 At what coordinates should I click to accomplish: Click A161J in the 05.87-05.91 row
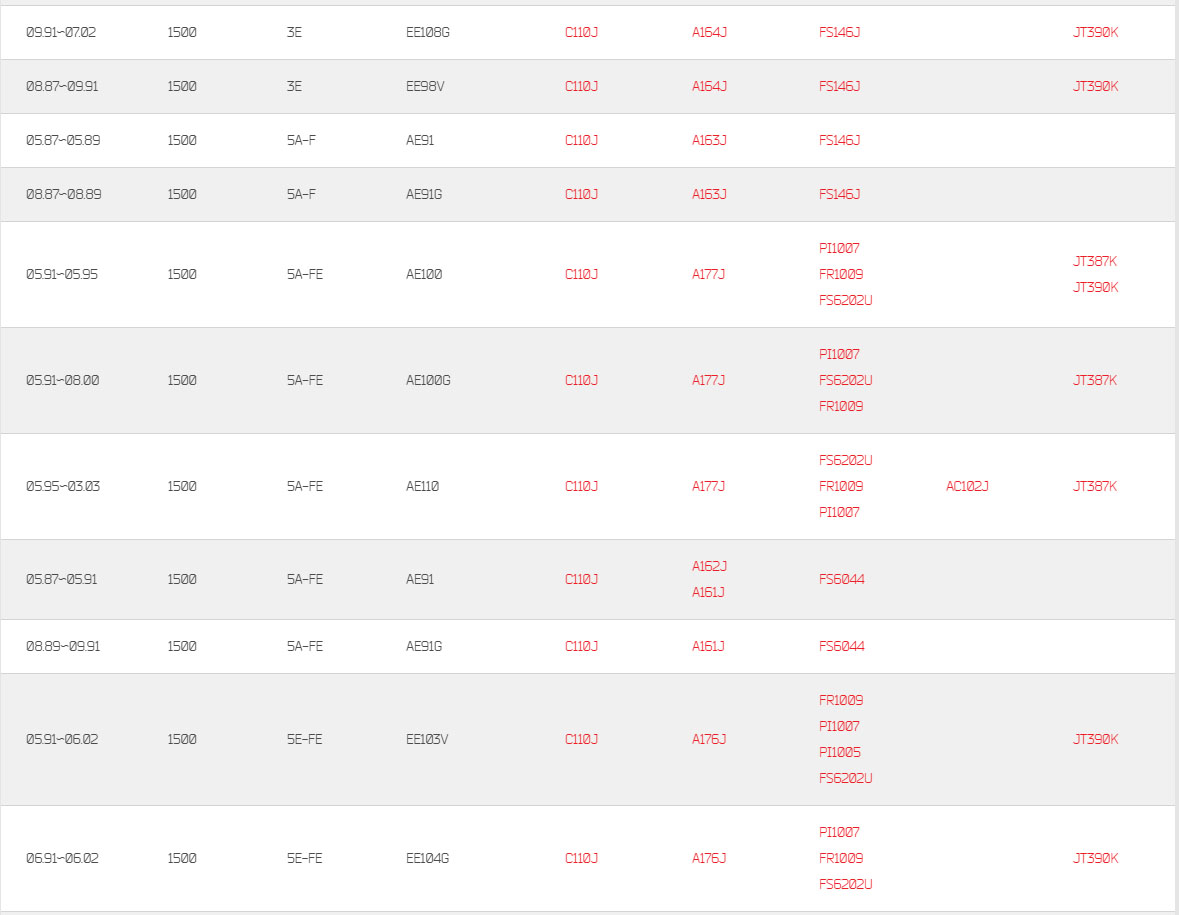pos(708,592)
